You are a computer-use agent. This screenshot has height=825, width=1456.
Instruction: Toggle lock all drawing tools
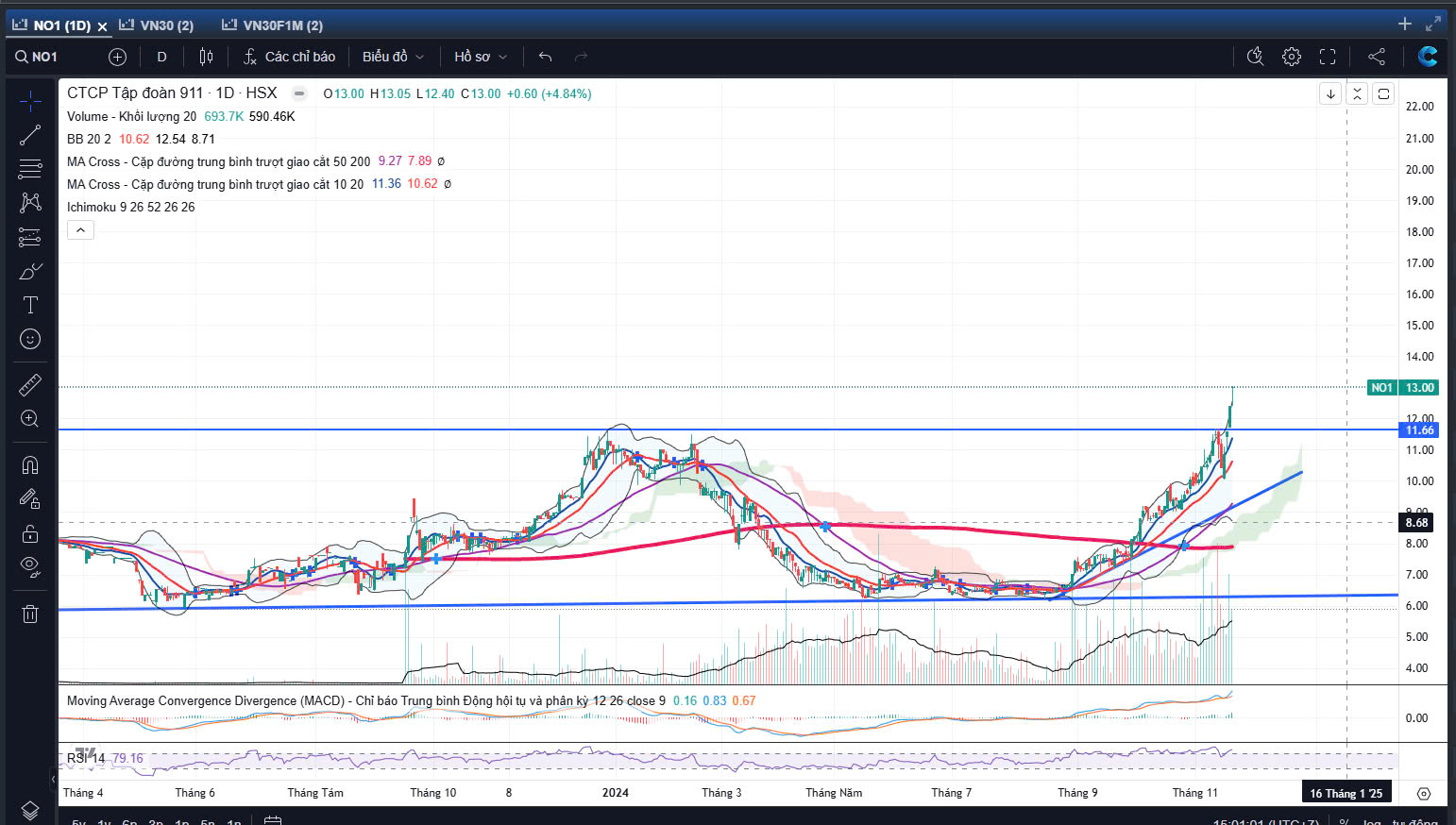(30, 533)
